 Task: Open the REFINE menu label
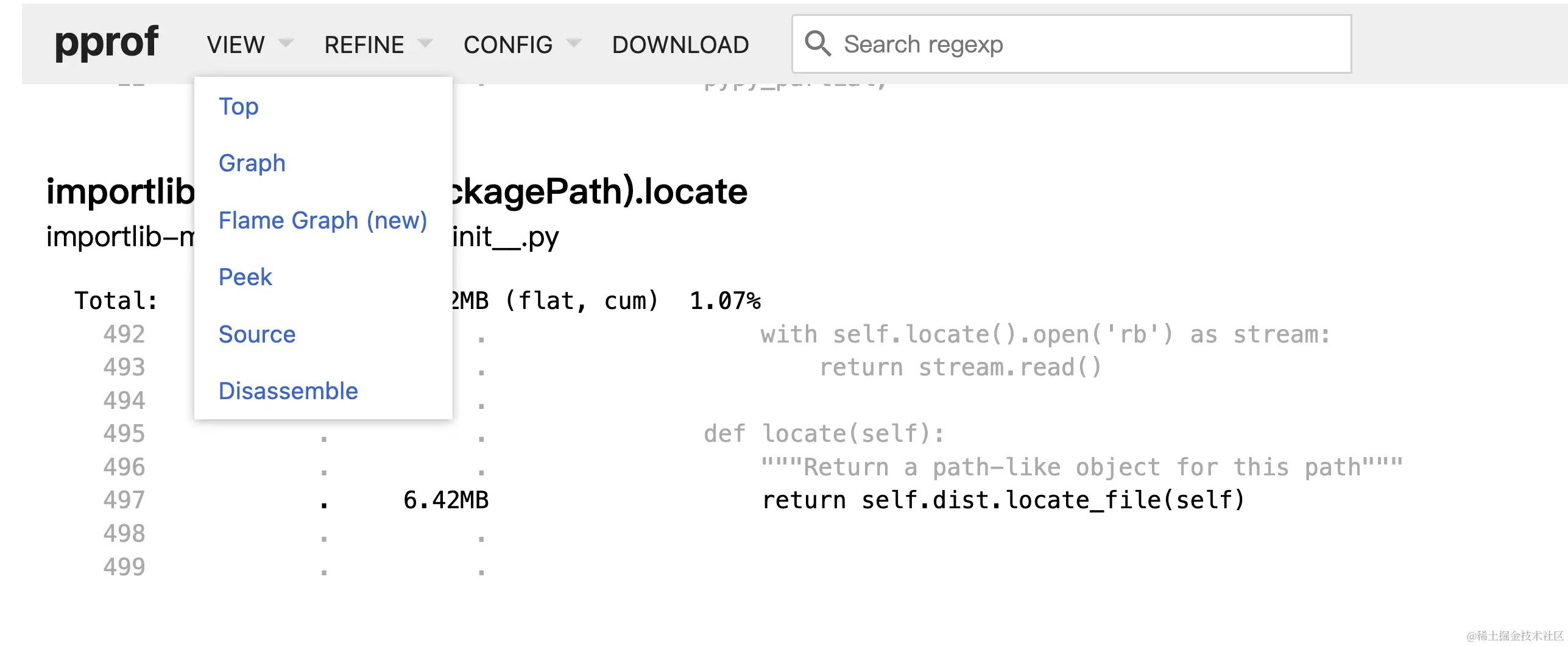pyautogui.click(x=364, y=44)
